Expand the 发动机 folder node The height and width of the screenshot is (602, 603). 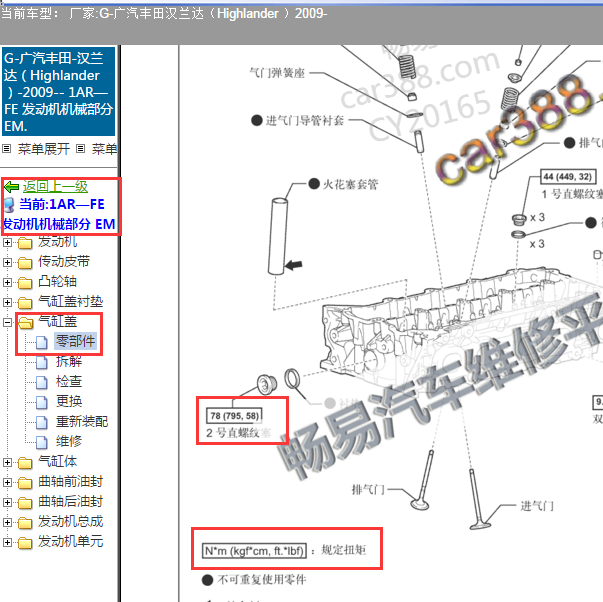pos(7,242)
